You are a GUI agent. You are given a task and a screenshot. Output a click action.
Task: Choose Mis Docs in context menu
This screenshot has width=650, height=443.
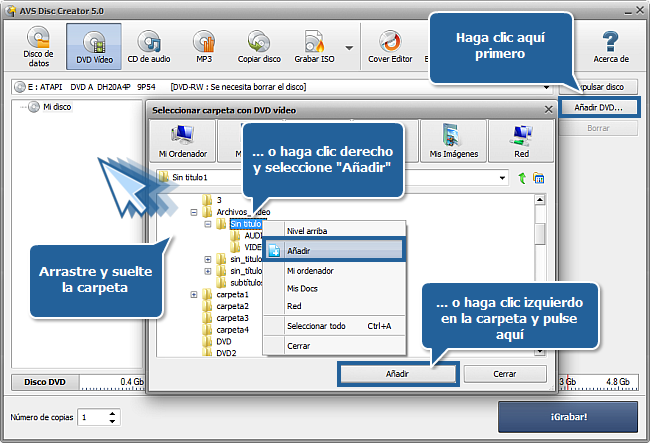click(x=335, y=288)
